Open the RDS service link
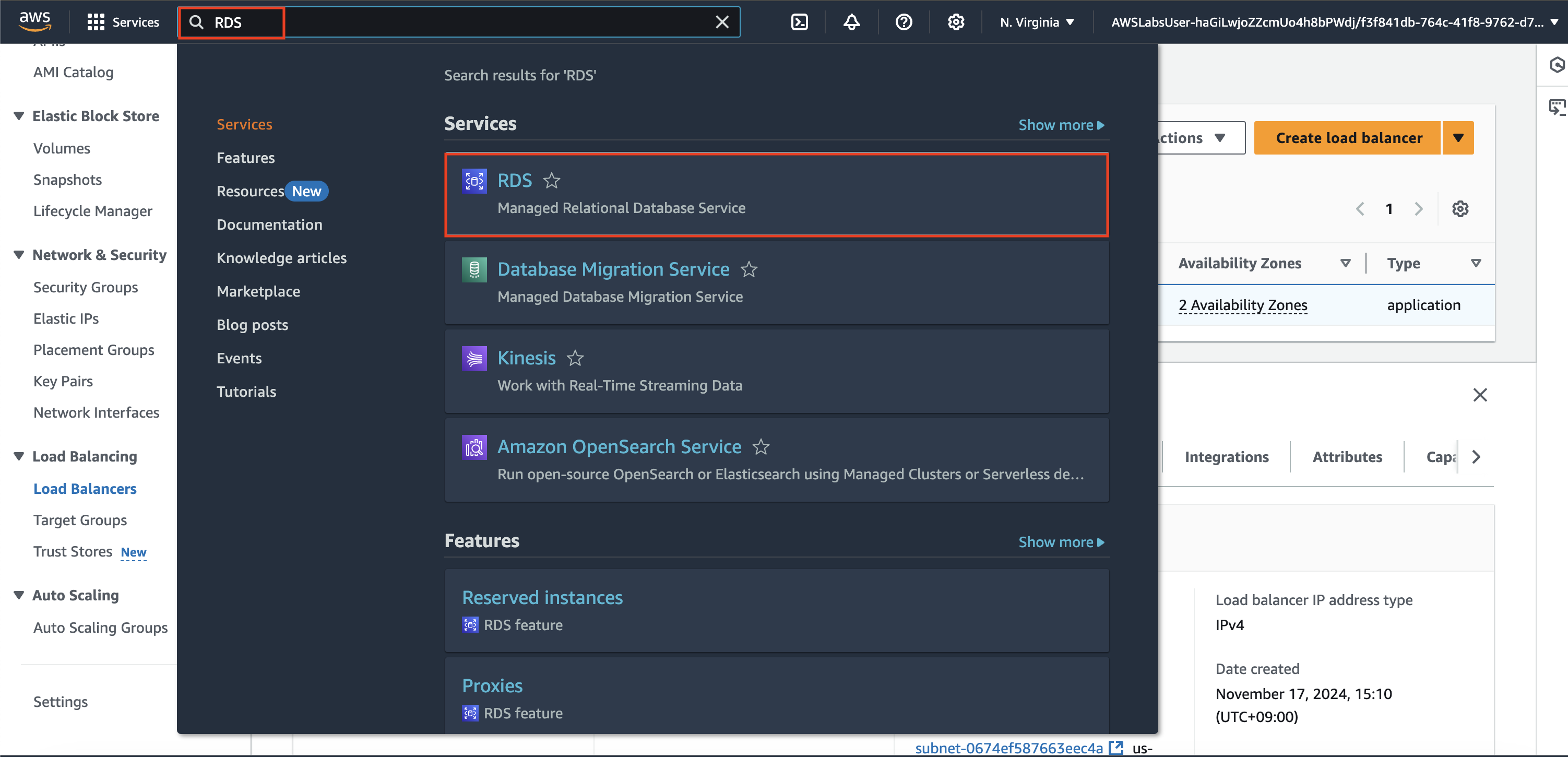The image size is (1568, 757). (x=514, y=180)
